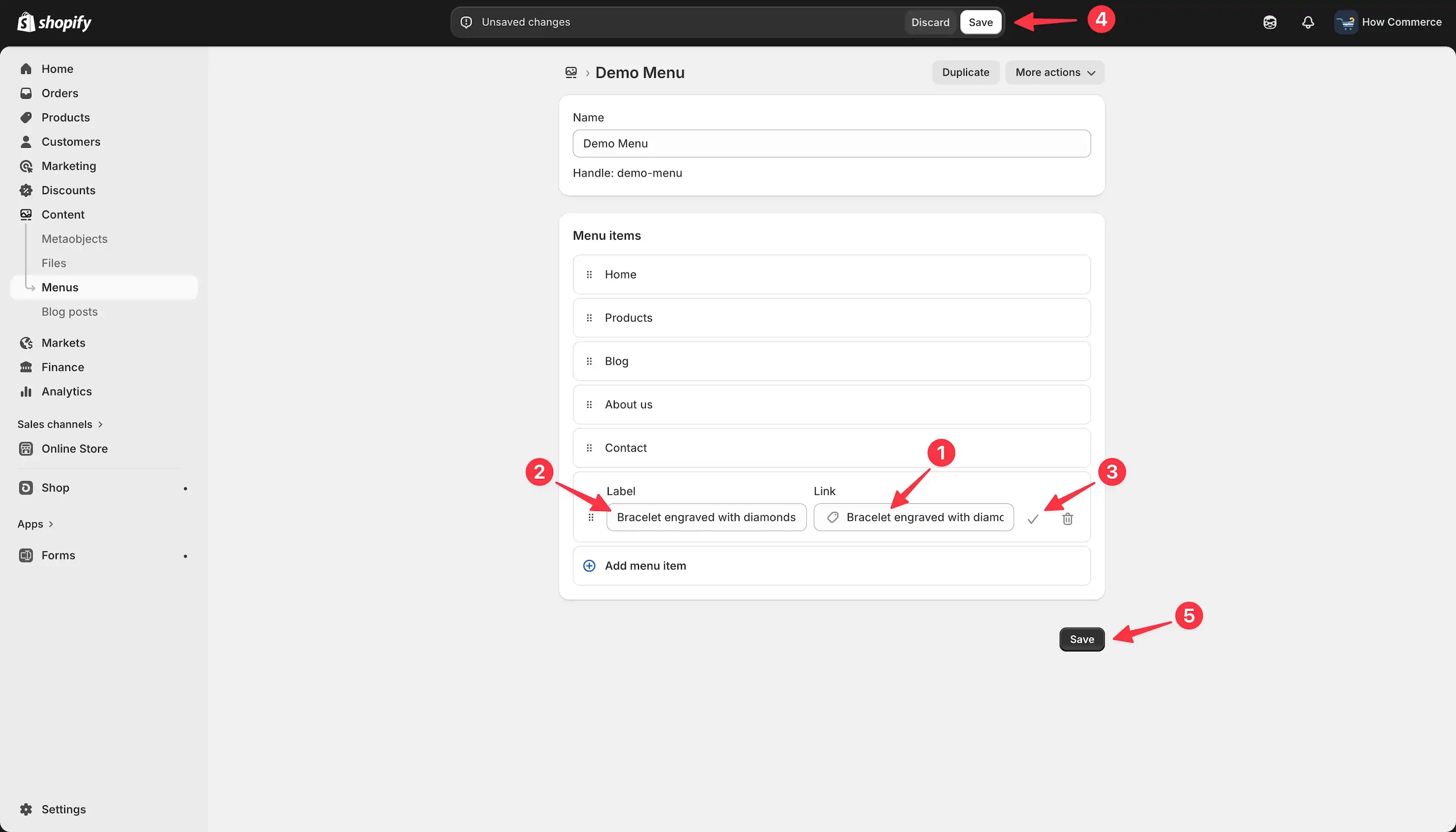Click the Link input field
The height and width of the screenshot is (832, 1456).
[914, 517]
